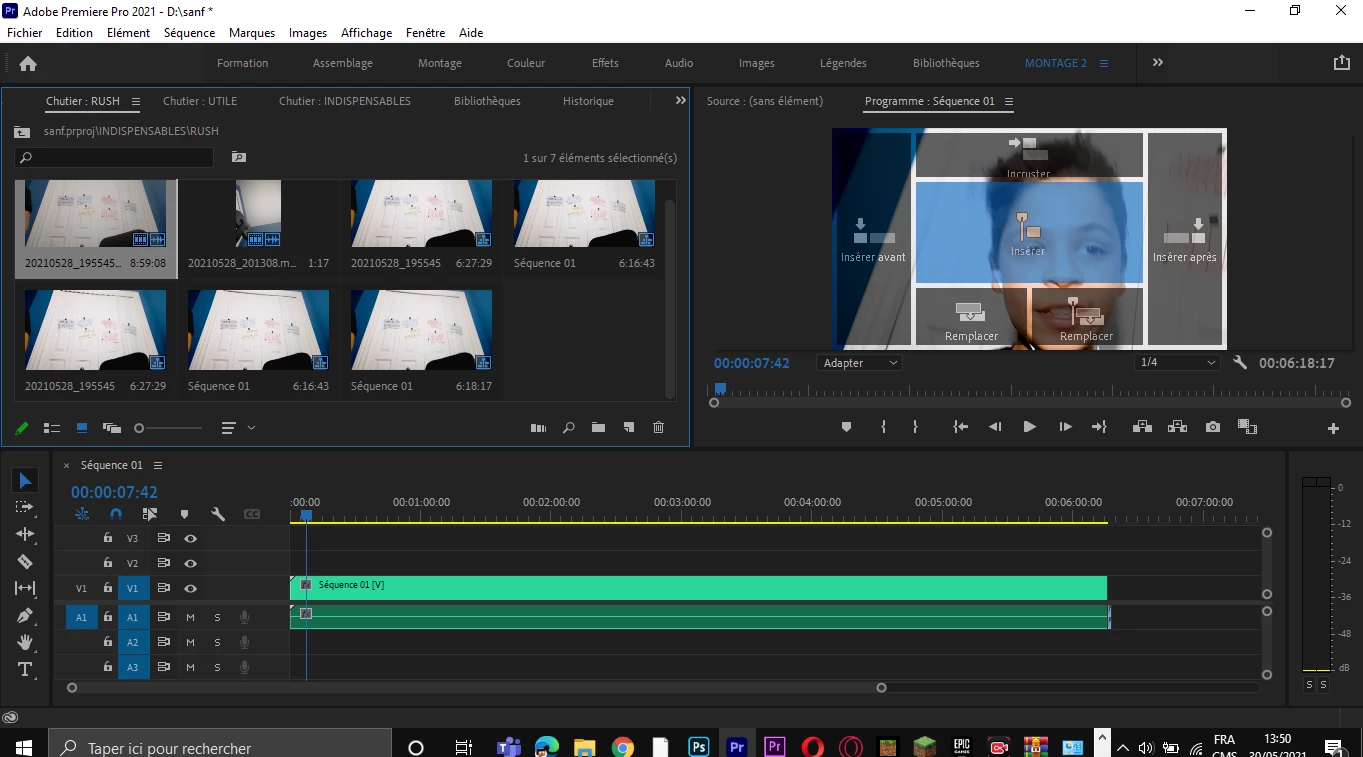
Task: Switch to Chutier : UTILE tab
Action: coord(200,101)
